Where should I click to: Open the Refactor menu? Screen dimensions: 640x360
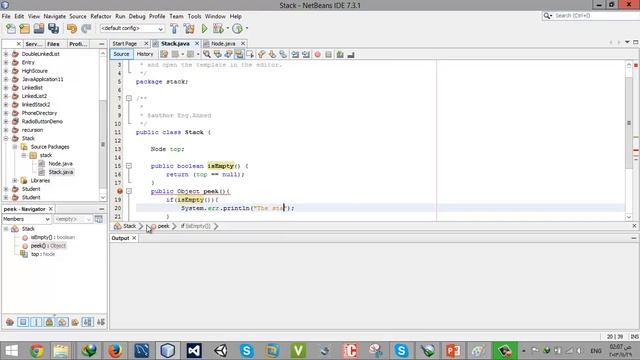click(x=101, y=16)
